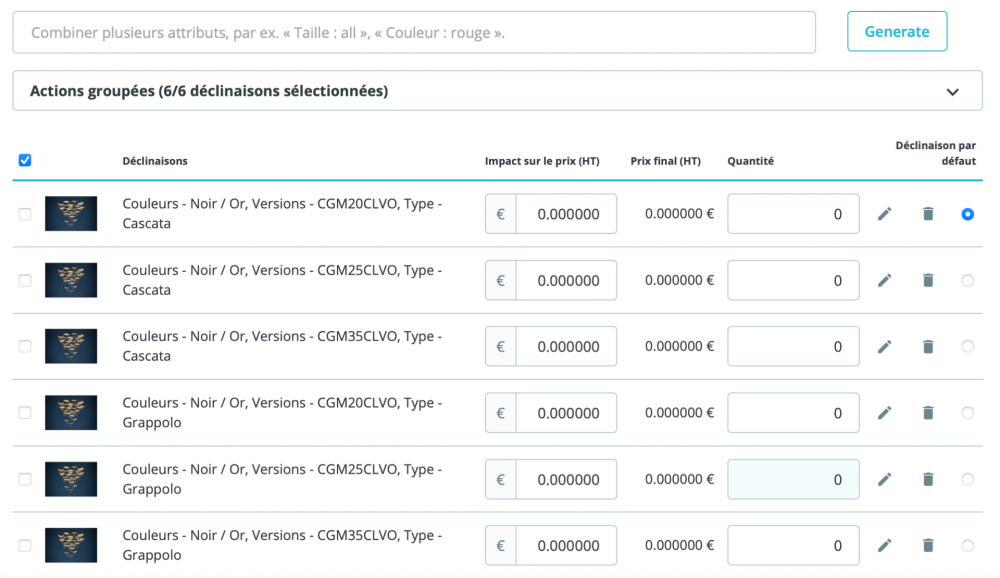Click combination name CGM25CLVO, Type - Cascata
The image size is (1000, 578).
282,280
